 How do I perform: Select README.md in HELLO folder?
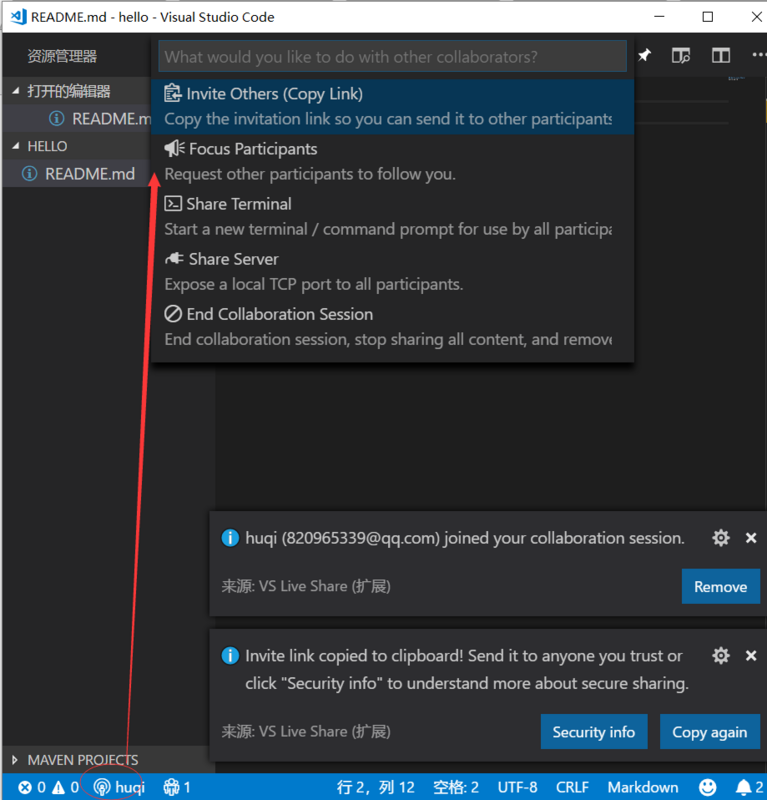(77, 174)
